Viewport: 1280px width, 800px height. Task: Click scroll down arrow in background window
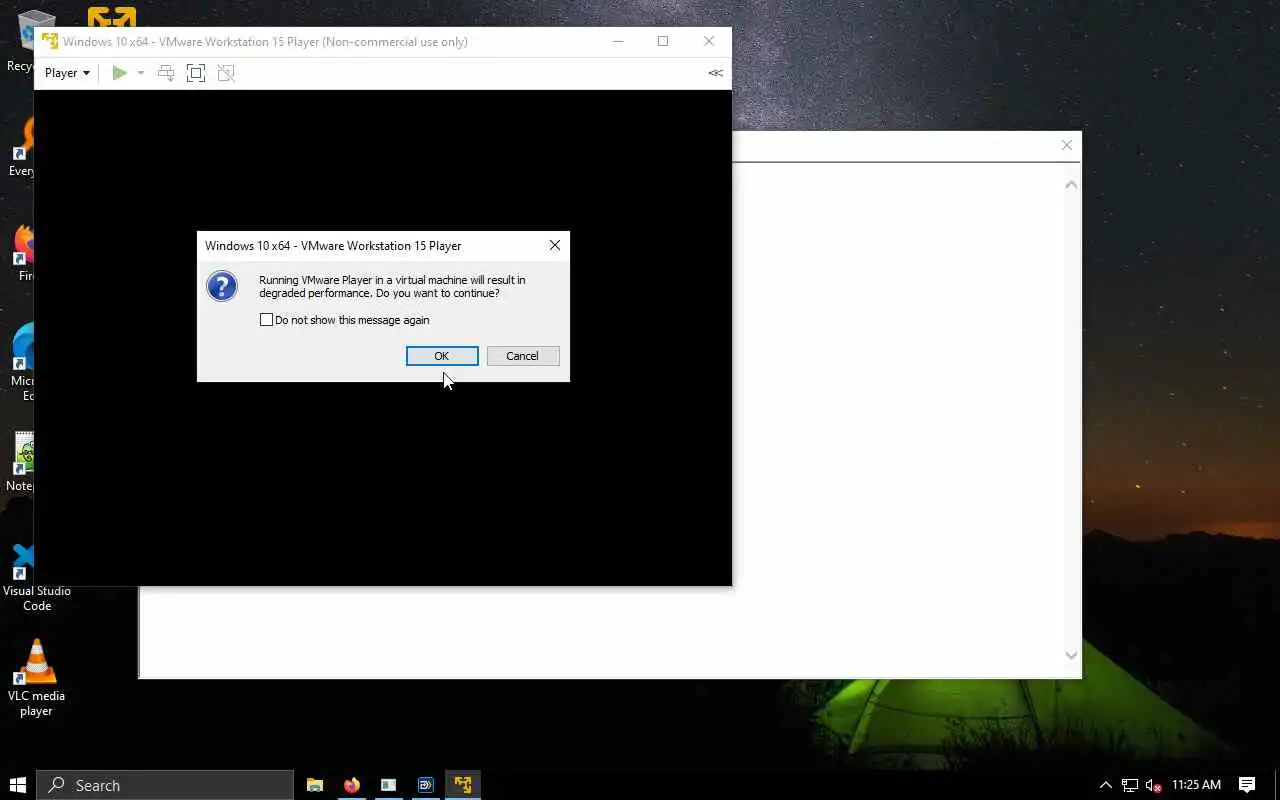pyautogui.click(x=1071, y=656)
